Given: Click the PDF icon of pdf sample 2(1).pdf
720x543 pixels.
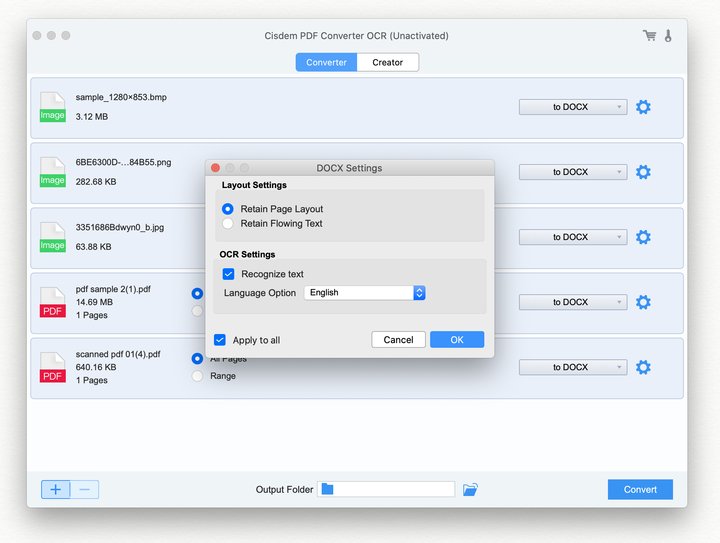Looking at the screenshot, I should (x=53, y=302).
